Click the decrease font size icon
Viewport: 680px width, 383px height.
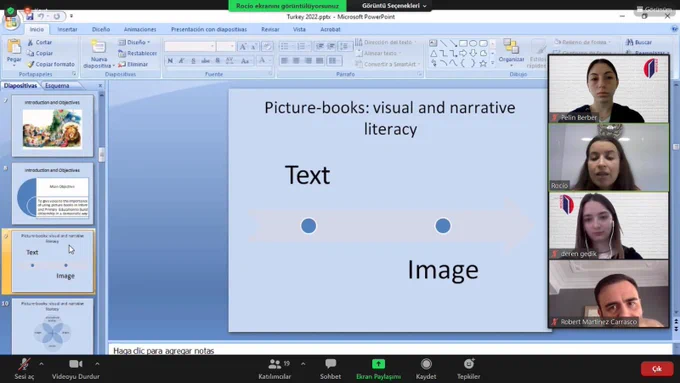pyautogui.click(x=254, y=46)
